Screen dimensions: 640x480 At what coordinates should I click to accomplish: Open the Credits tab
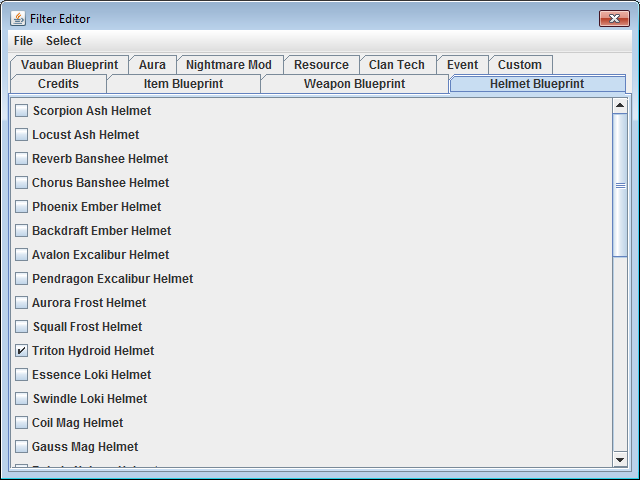coord(58,84)
